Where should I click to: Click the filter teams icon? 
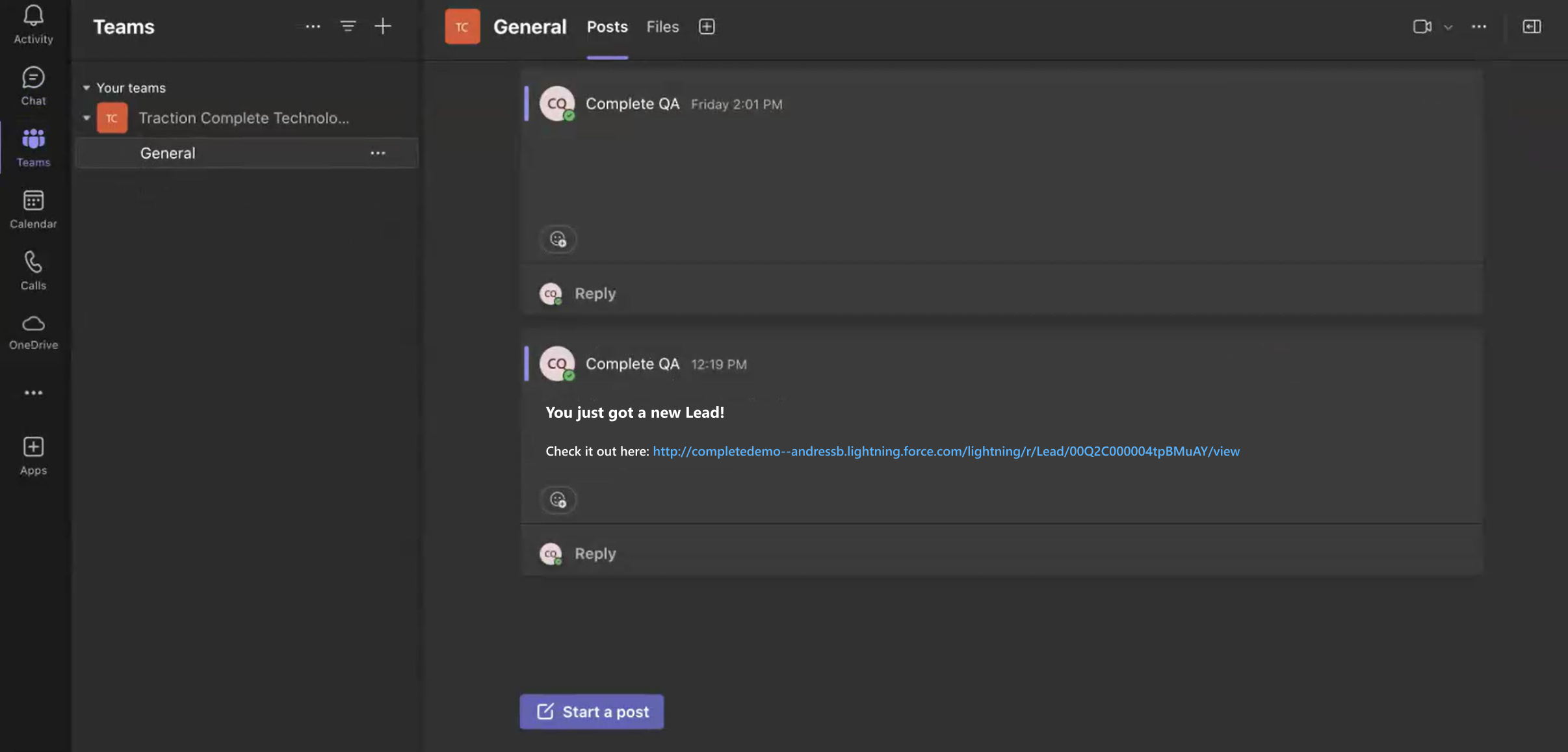348,27
